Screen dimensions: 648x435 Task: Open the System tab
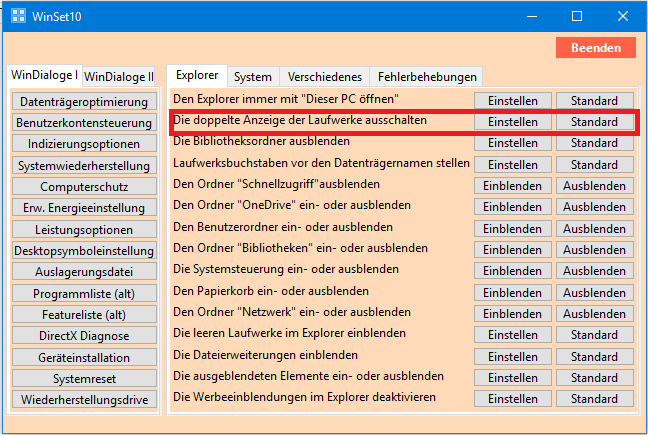click(253, 77)
